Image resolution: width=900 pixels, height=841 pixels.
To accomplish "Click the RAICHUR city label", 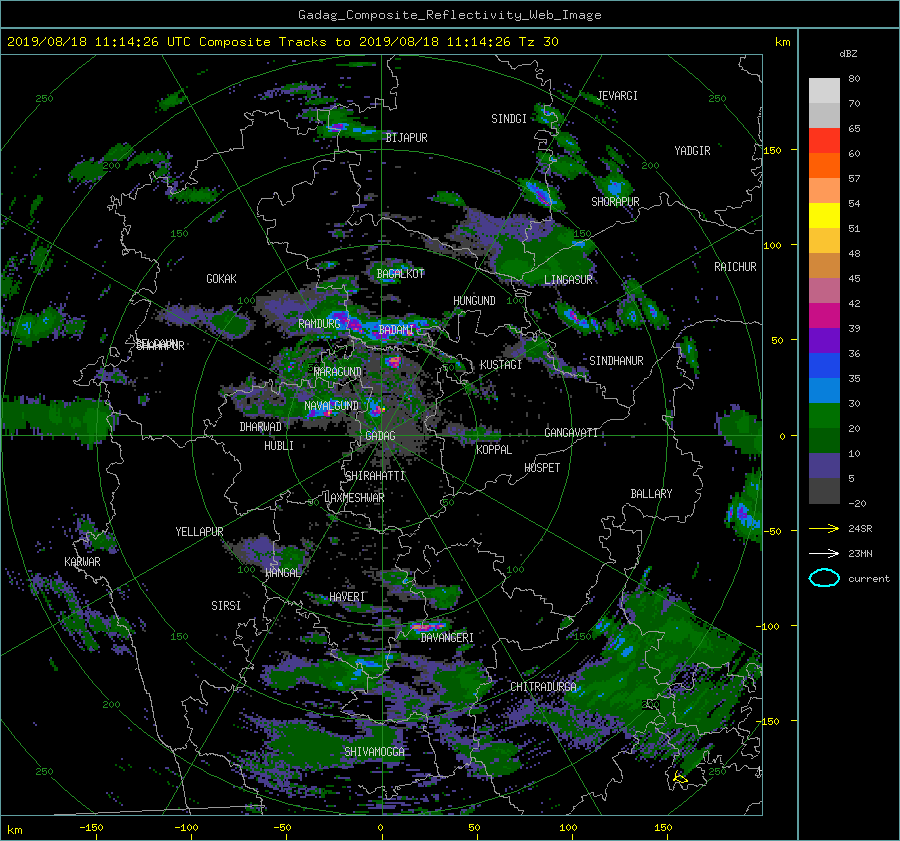I will [x=735, y=267].
